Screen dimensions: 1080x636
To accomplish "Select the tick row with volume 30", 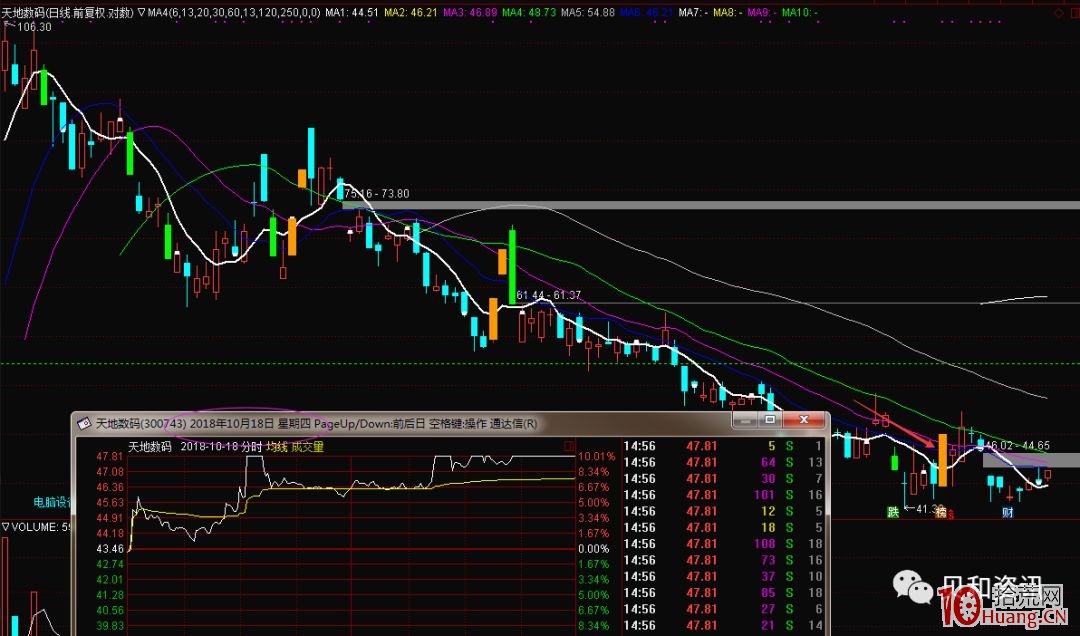I will pyautogui.click(x=723, y=479).
